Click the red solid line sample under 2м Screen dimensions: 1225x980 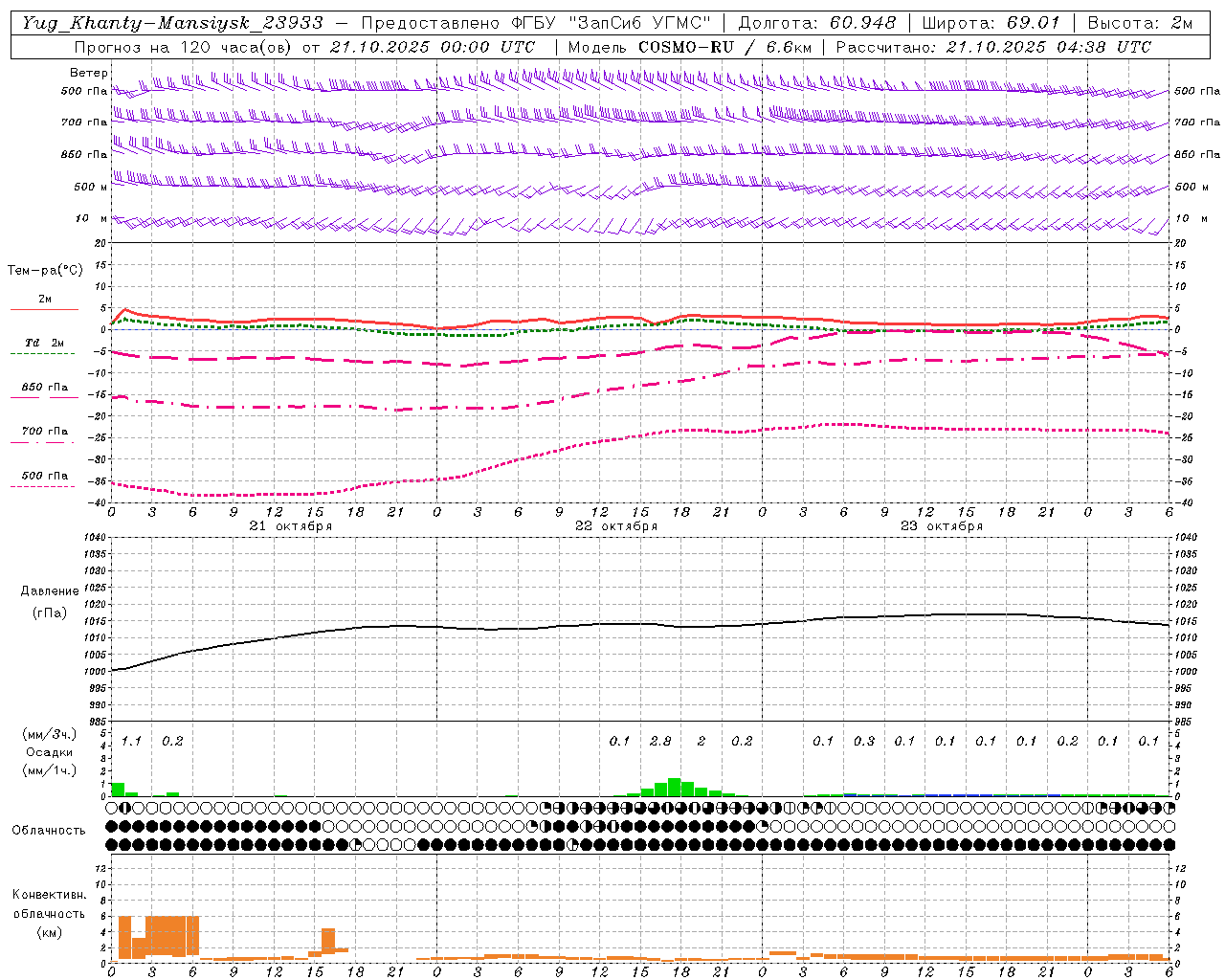pos(44,309)
